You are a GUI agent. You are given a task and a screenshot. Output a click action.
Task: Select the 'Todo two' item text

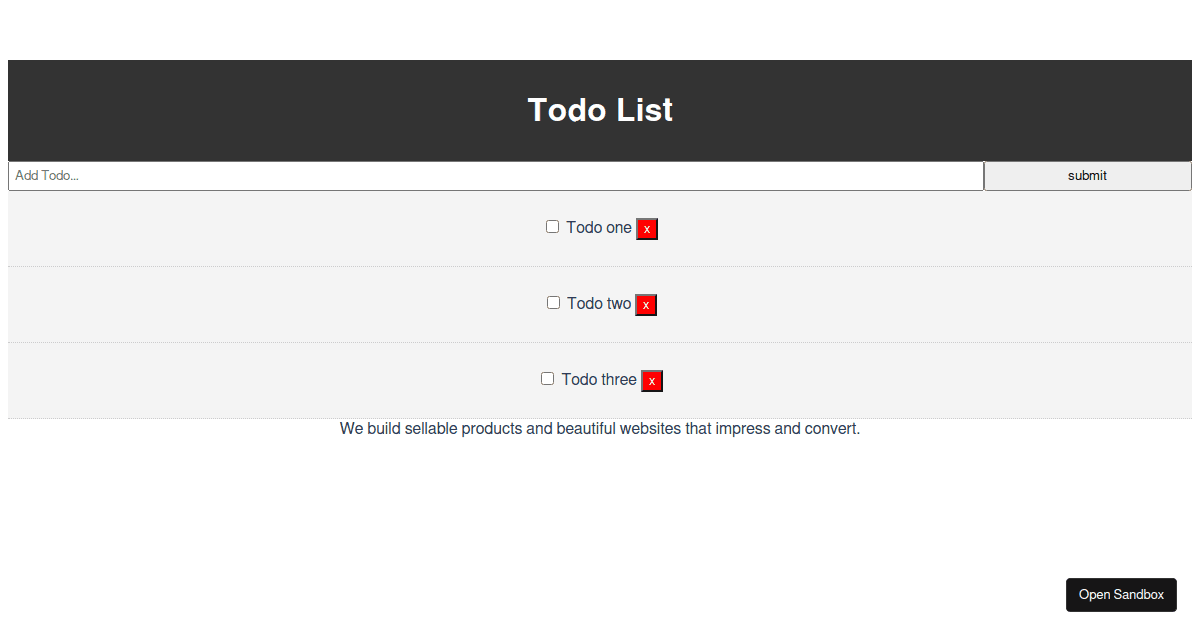click(599, 304)
